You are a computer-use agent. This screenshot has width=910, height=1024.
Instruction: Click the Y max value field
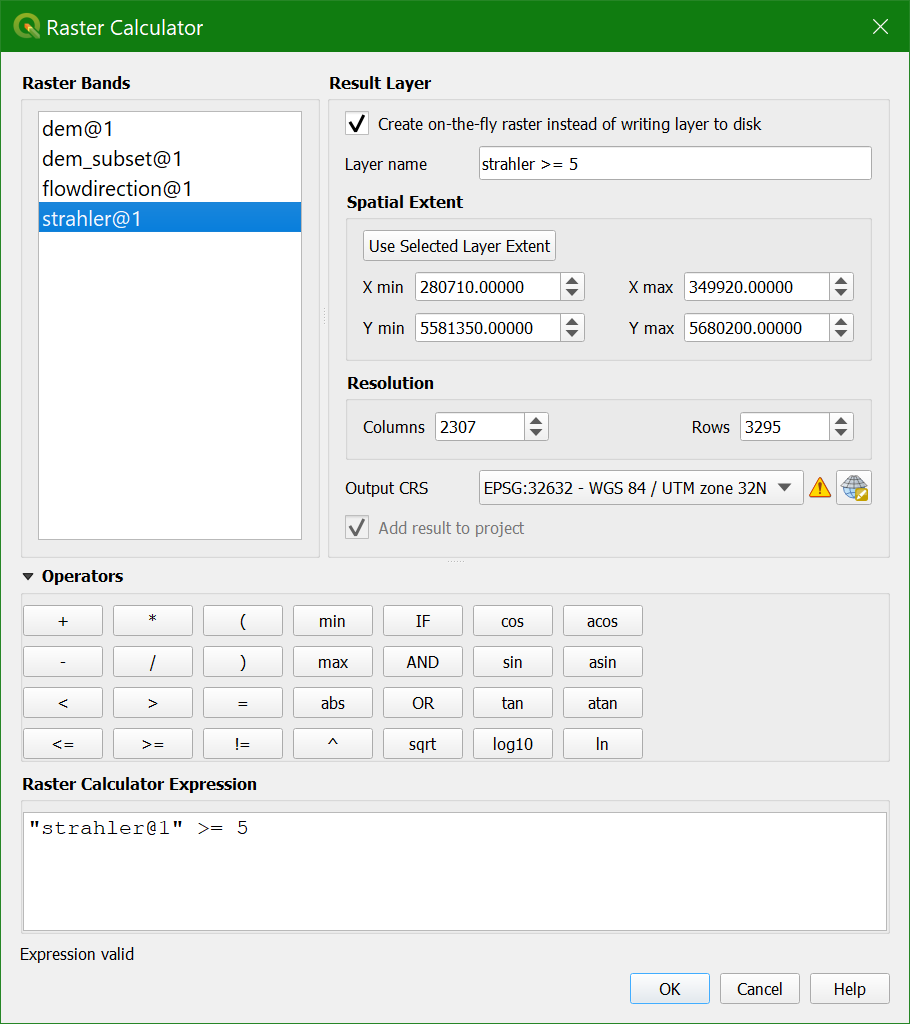[x=756, y=328]
